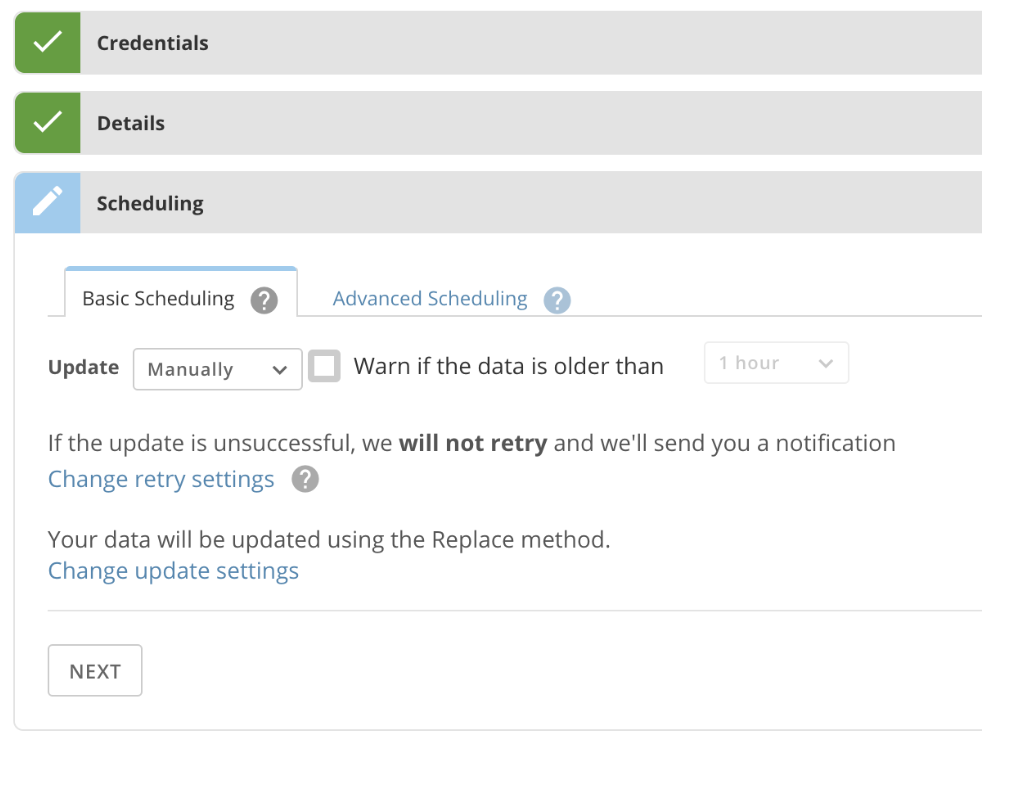This screenshot has height=792, width=1018.
Task: Click the 'Update' field label
Action: point(83,367)
